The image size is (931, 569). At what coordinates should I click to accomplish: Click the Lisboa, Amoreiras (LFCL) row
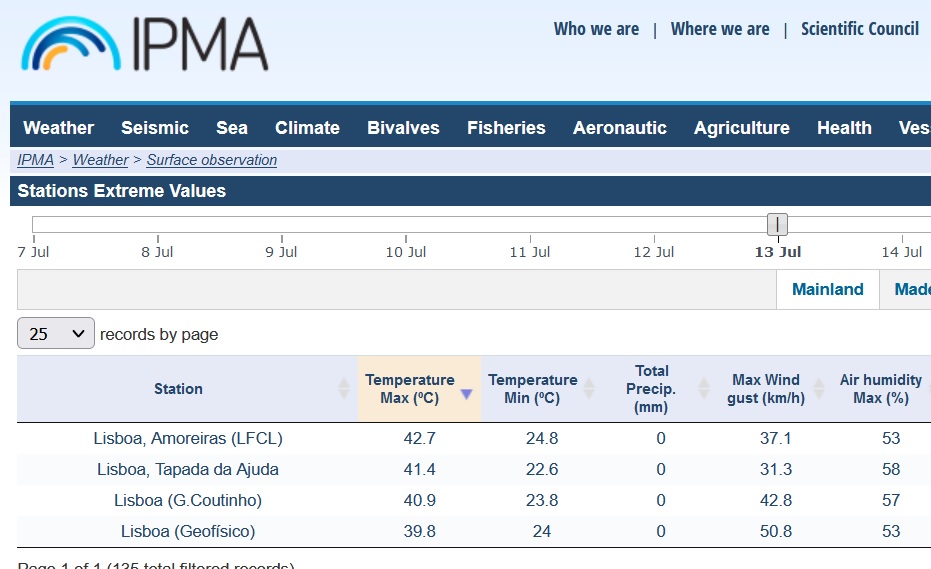pyautogui.click(x=188, y=438)
